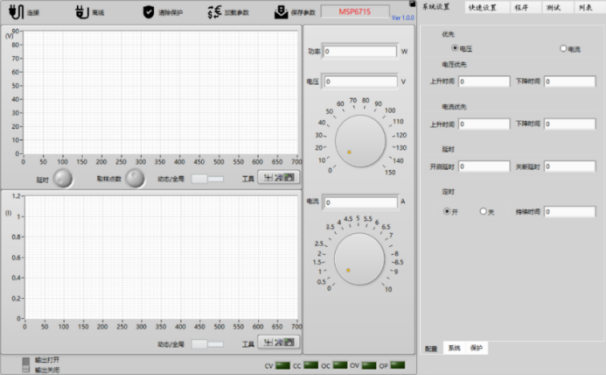Viewport: 606px width, 375px height.
Task: Open the 程序 tab
Action: [x=521, y=7]
